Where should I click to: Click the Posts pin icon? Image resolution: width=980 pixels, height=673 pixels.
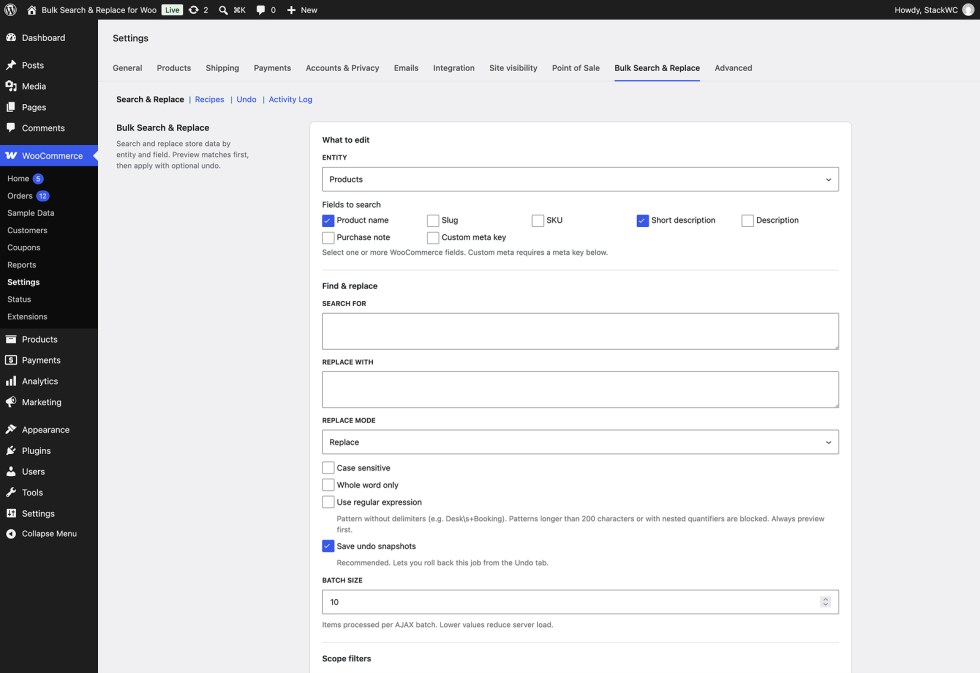(x=11, y=65)
